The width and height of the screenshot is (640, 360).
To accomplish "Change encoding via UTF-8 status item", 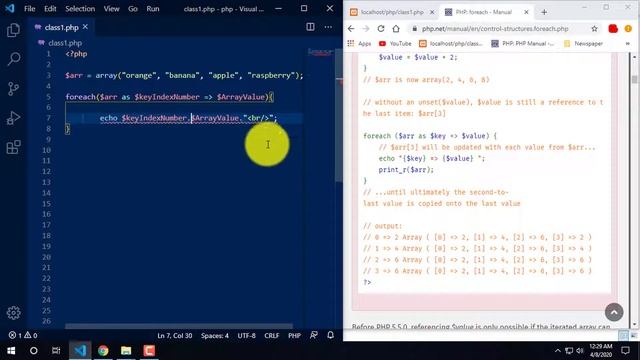I will (247, 336).
